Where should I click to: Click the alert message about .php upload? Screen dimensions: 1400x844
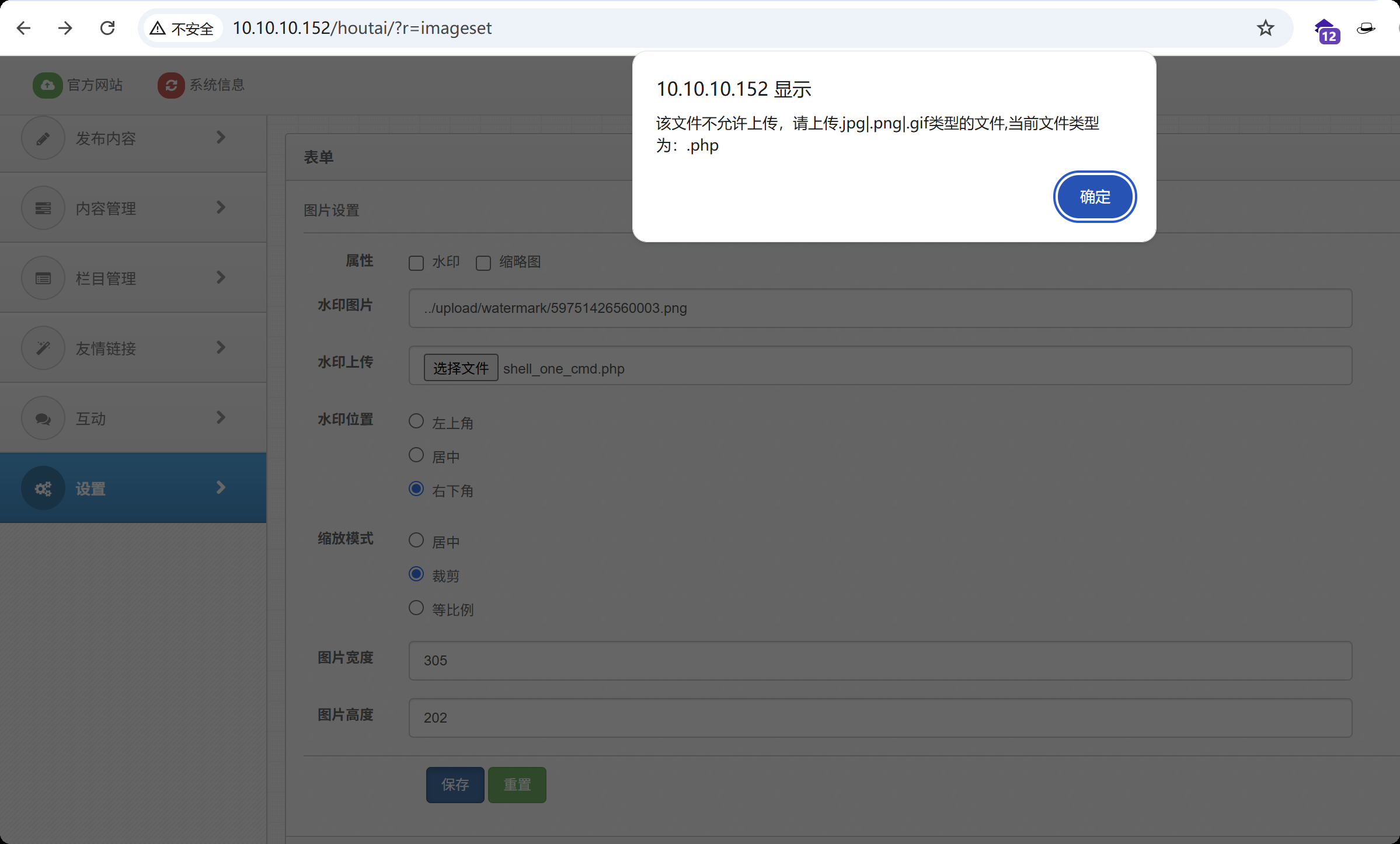click(x=877, y=134)
